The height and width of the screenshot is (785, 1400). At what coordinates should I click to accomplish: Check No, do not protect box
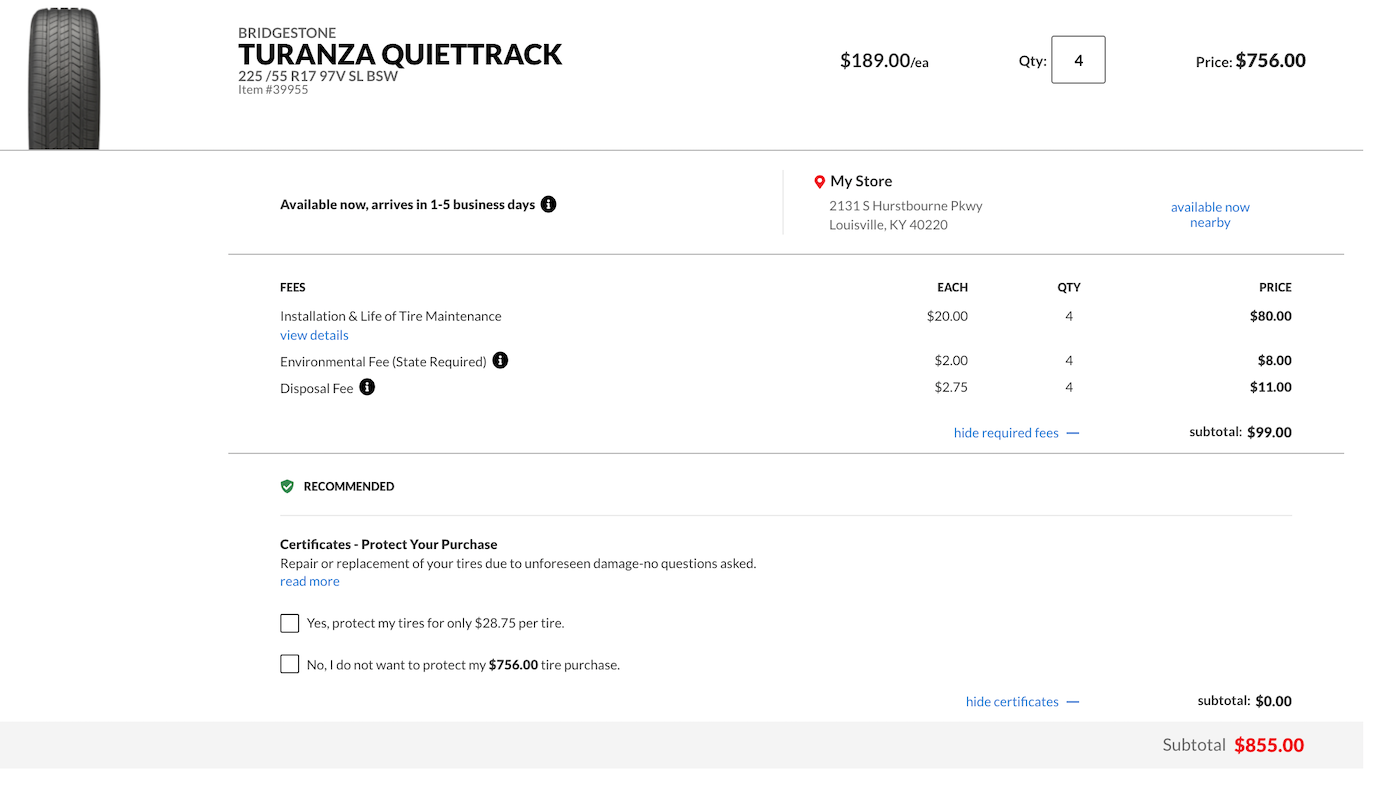click(290, 664)
